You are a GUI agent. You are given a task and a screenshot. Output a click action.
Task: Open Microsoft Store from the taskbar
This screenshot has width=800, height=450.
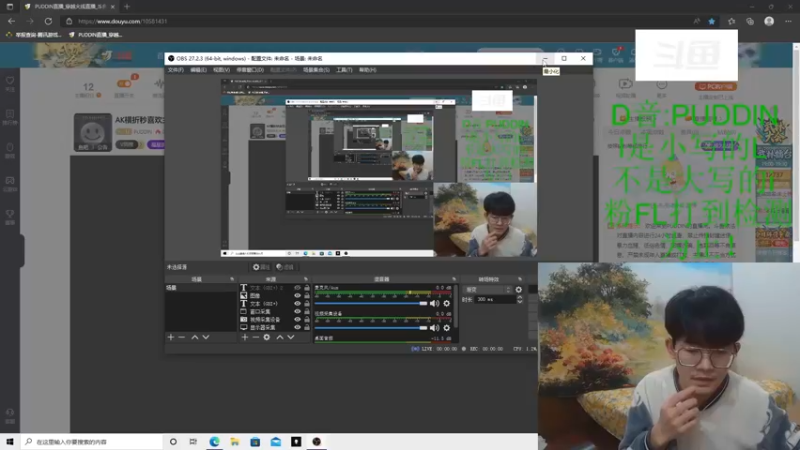tap(255, 442)
